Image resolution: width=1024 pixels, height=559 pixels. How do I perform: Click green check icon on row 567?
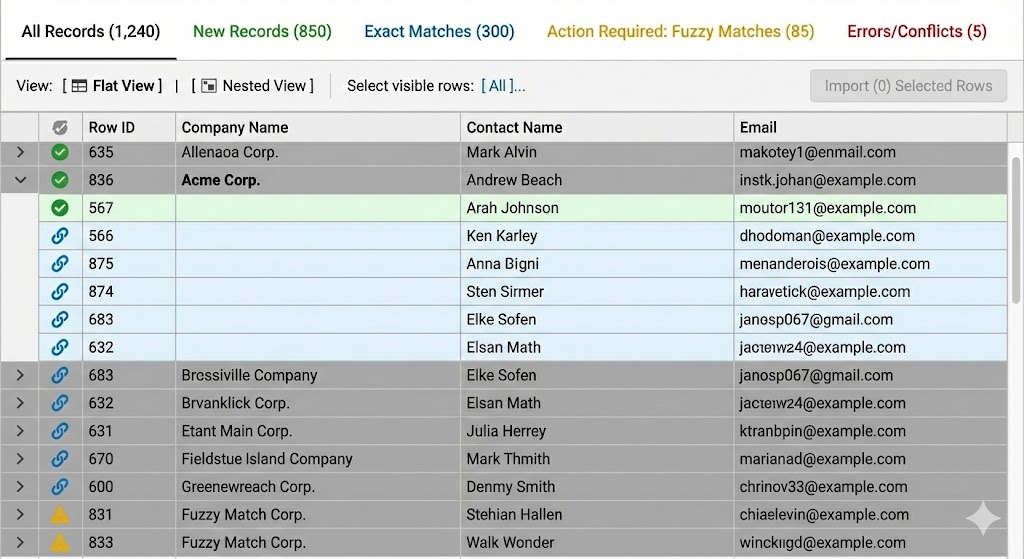60,209
